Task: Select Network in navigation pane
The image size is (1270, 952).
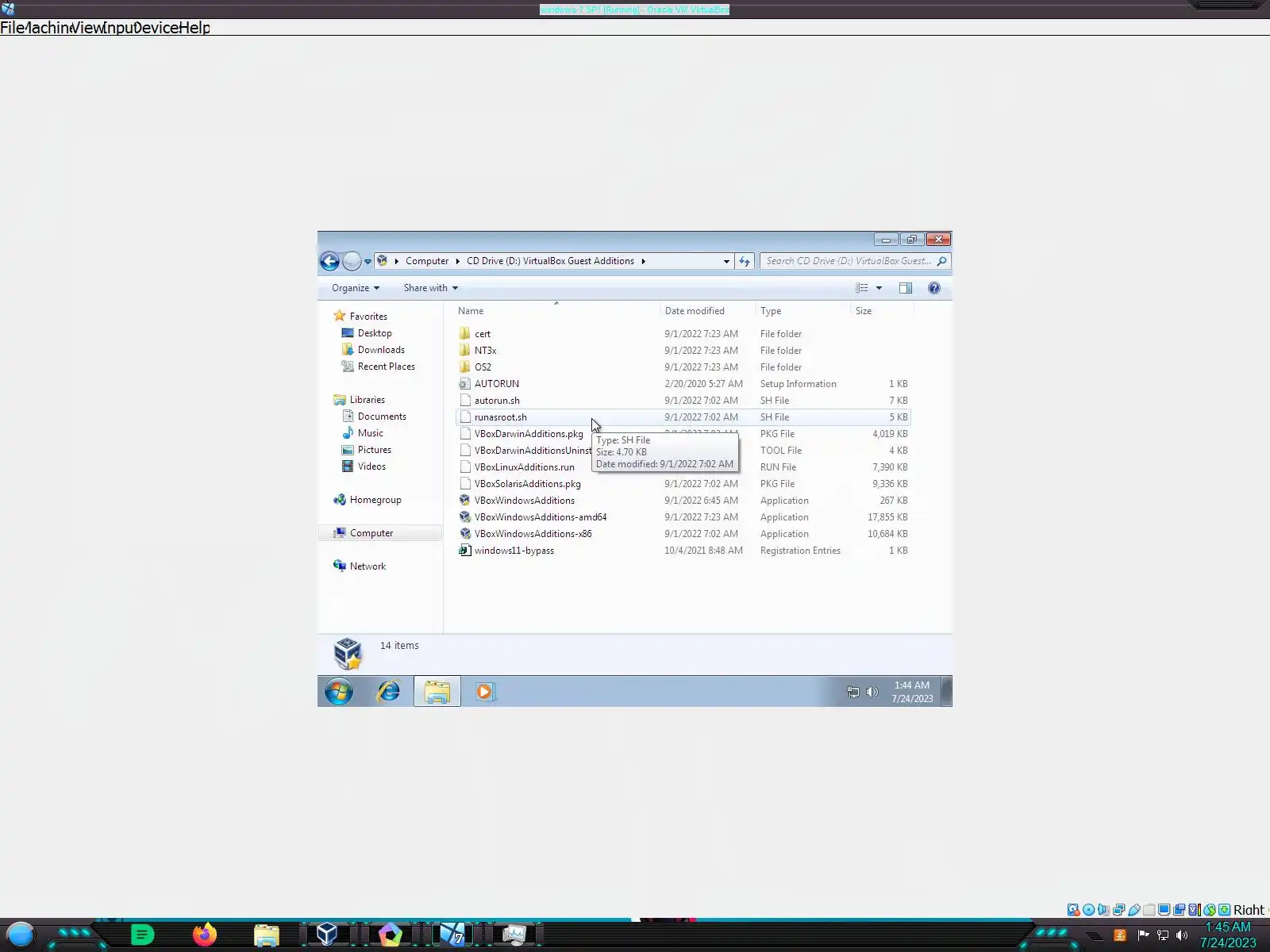Action: pos(368,566)
